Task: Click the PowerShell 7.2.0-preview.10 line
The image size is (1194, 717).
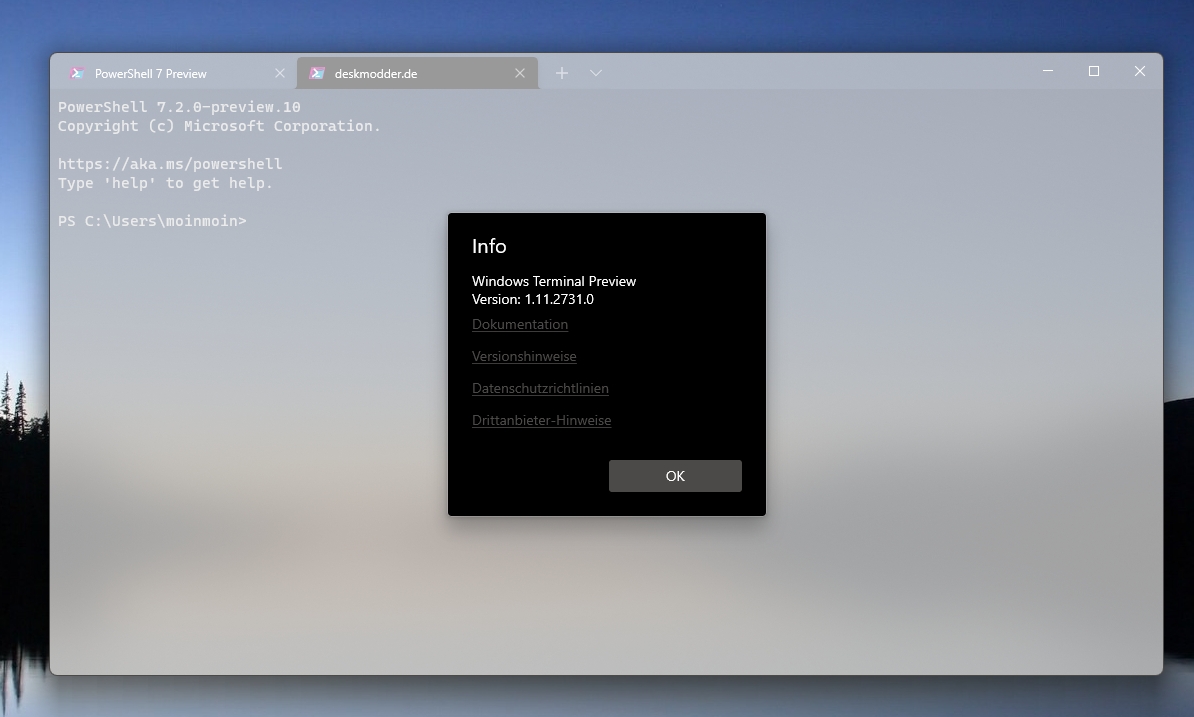Action: click(x=179, y=107)
